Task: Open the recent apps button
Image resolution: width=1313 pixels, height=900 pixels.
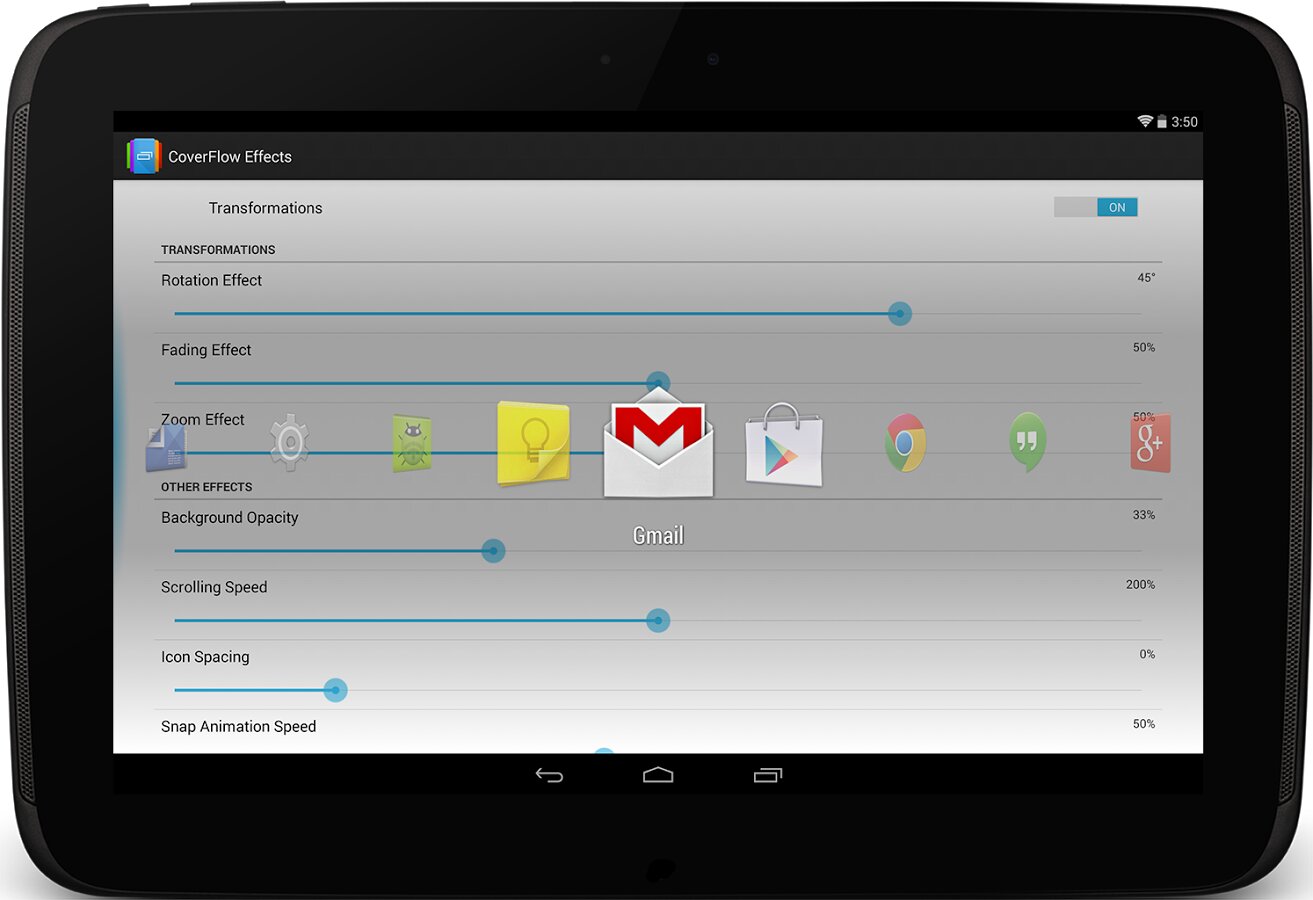Action: [767, 775]
